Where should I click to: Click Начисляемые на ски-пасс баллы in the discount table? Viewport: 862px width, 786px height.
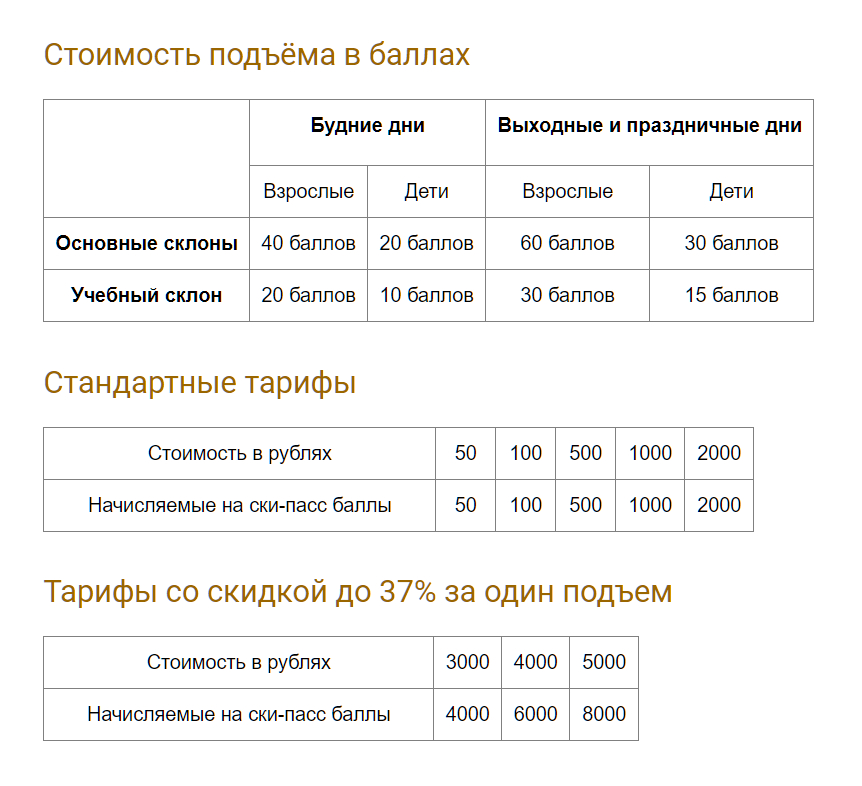239,715
